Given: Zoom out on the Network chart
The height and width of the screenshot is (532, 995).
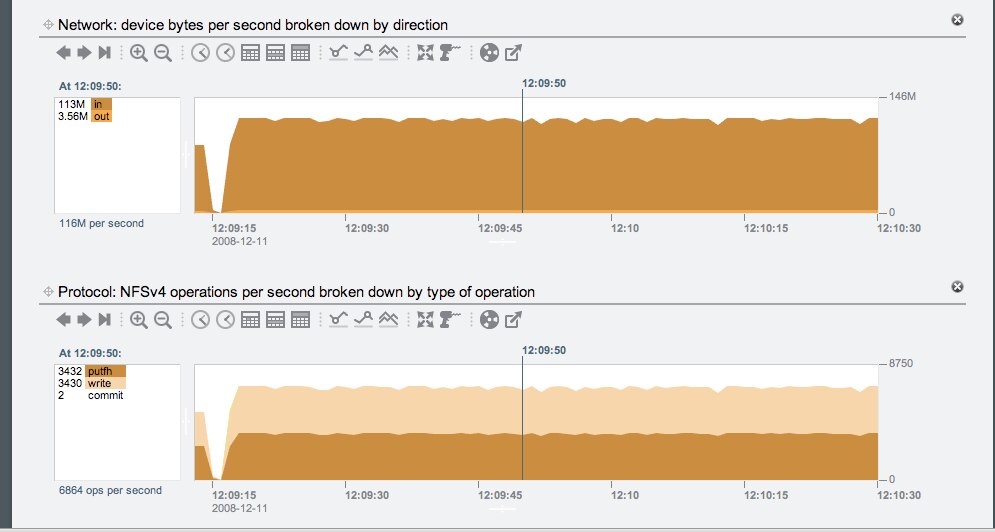Looking at the screenshot, I should click(x=163, y=53).
